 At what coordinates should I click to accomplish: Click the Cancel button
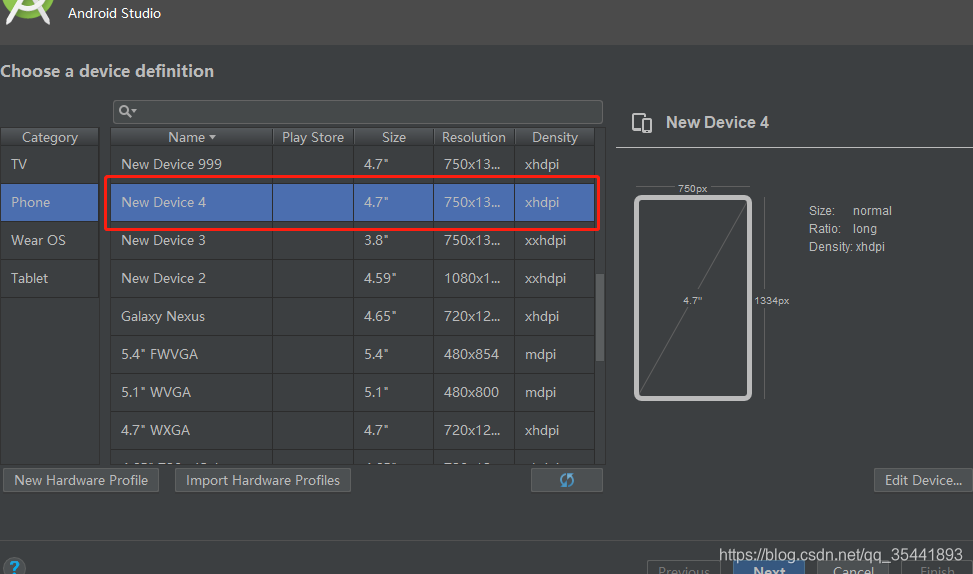(x=853, y=568)
